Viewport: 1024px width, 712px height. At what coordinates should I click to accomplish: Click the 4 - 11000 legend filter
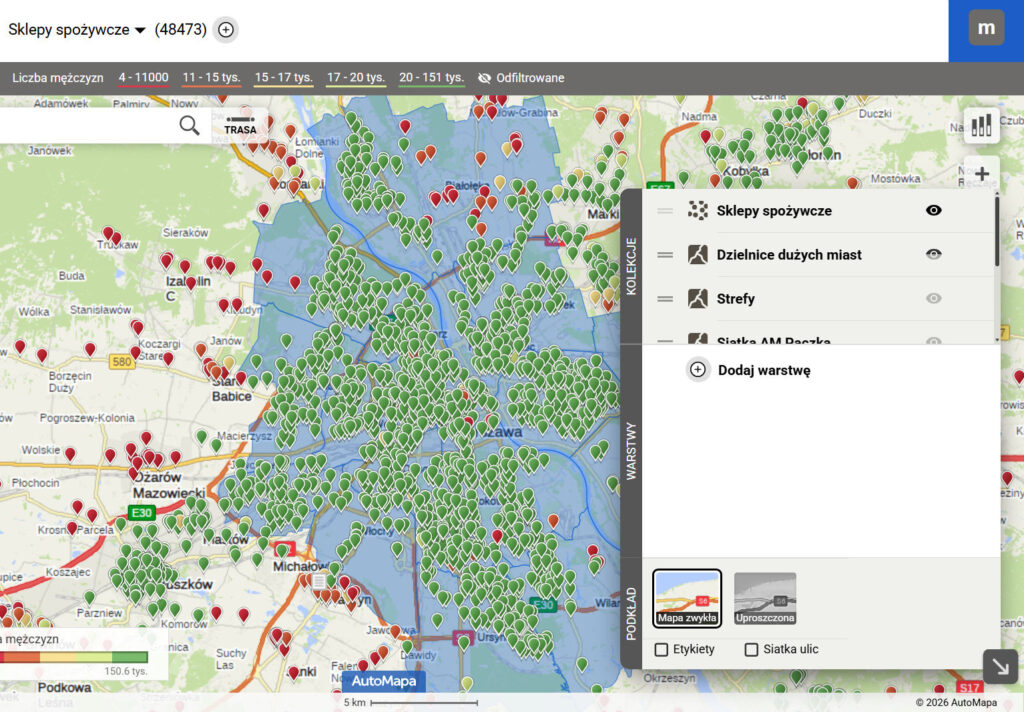(145, 77)
